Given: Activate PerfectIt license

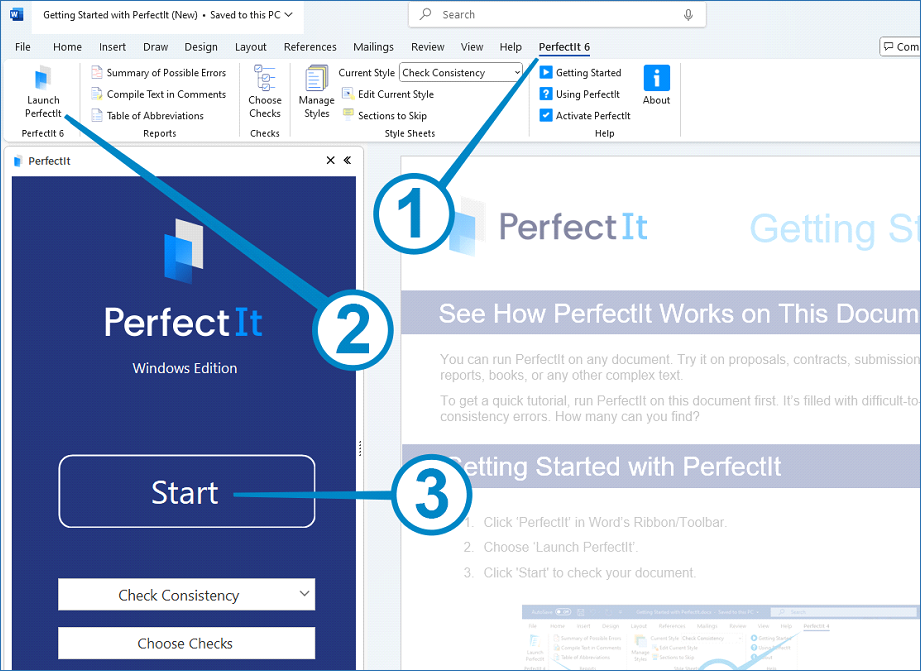Looking at the screenshot, I should point(585,116).
